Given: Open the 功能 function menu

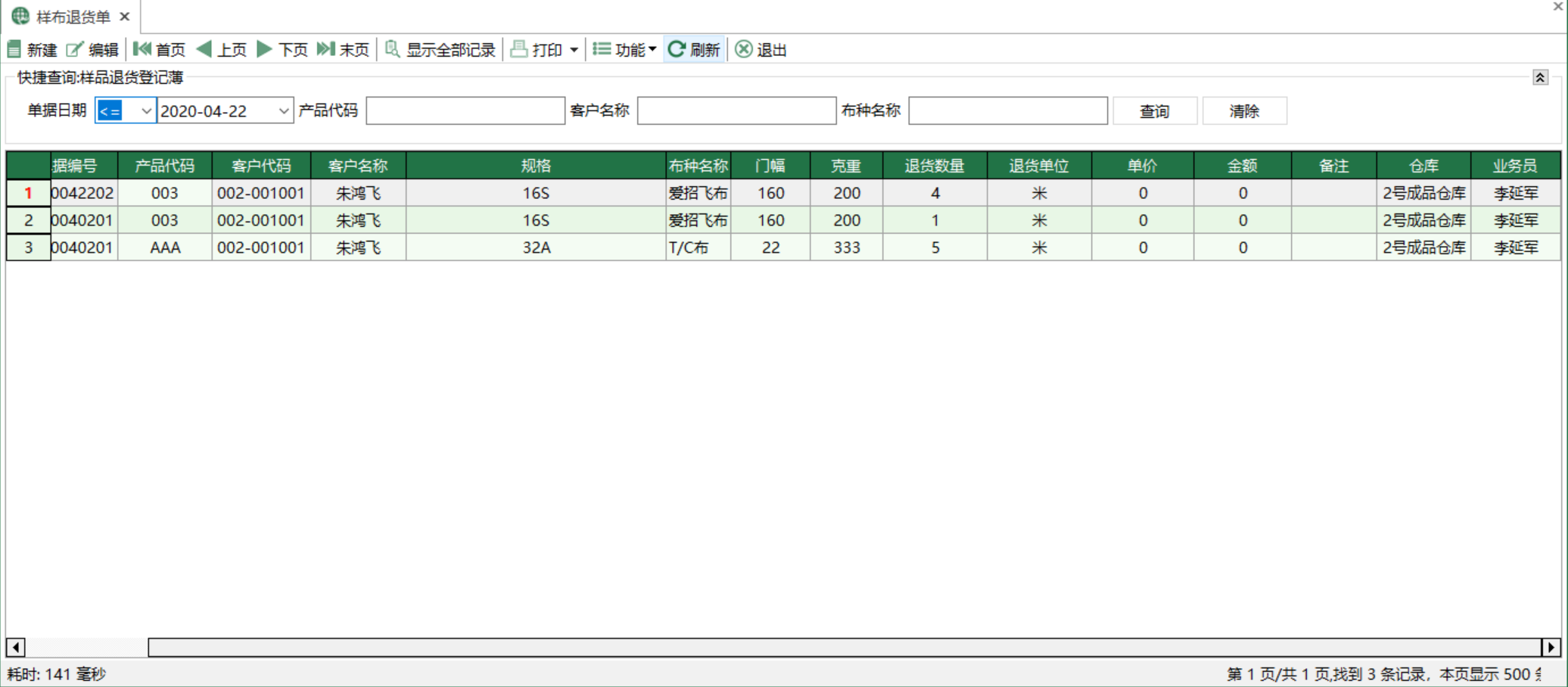Looking at the screenshot, I should point(624,50).
